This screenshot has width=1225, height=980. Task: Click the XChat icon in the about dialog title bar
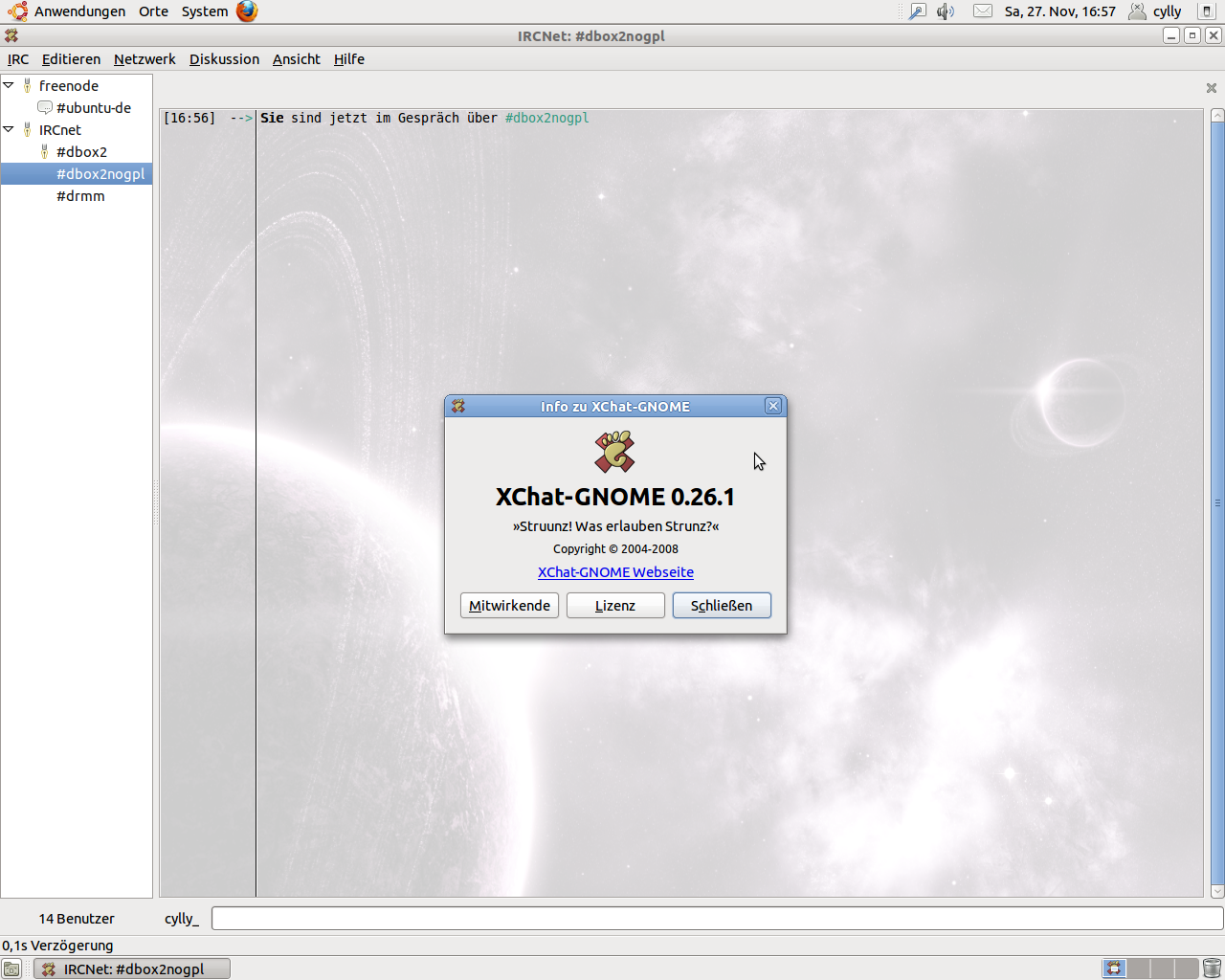(x=458, y=406)
